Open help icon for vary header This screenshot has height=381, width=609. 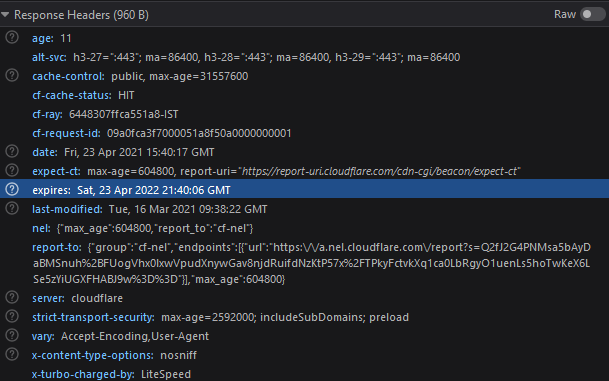click(12, 336)
